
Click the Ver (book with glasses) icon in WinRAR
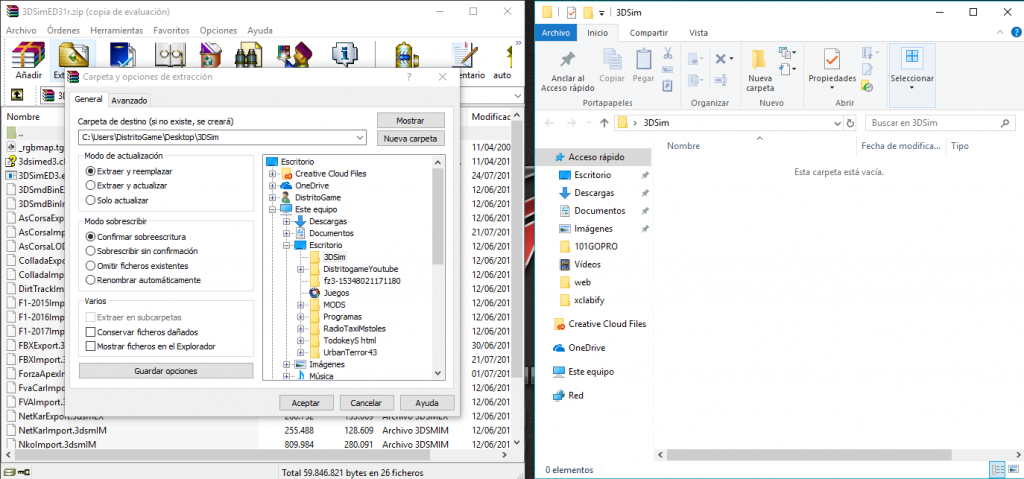pos(171,56)
